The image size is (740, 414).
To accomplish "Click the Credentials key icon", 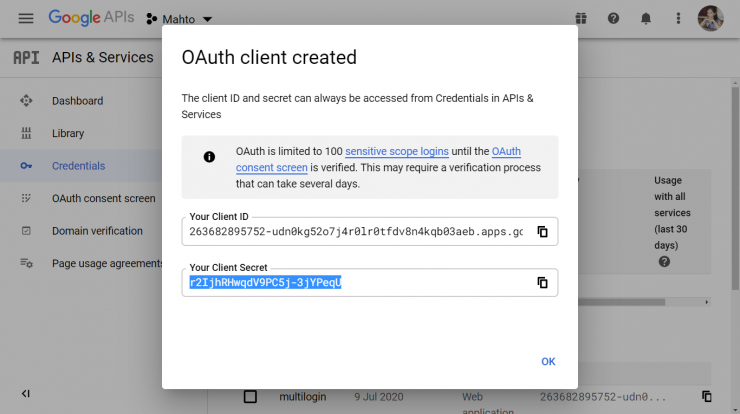I will [26, 166].
